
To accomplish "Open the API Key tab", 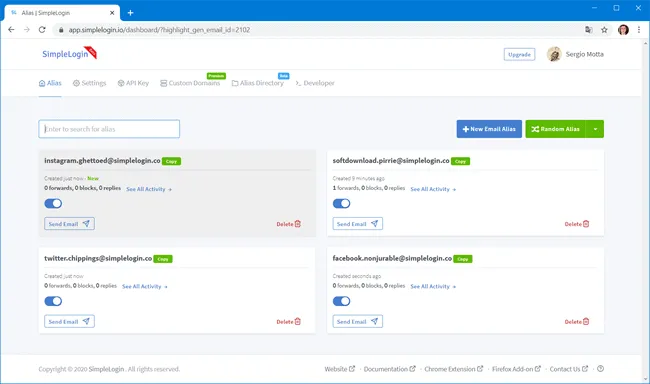I will (x=133, y=83).
